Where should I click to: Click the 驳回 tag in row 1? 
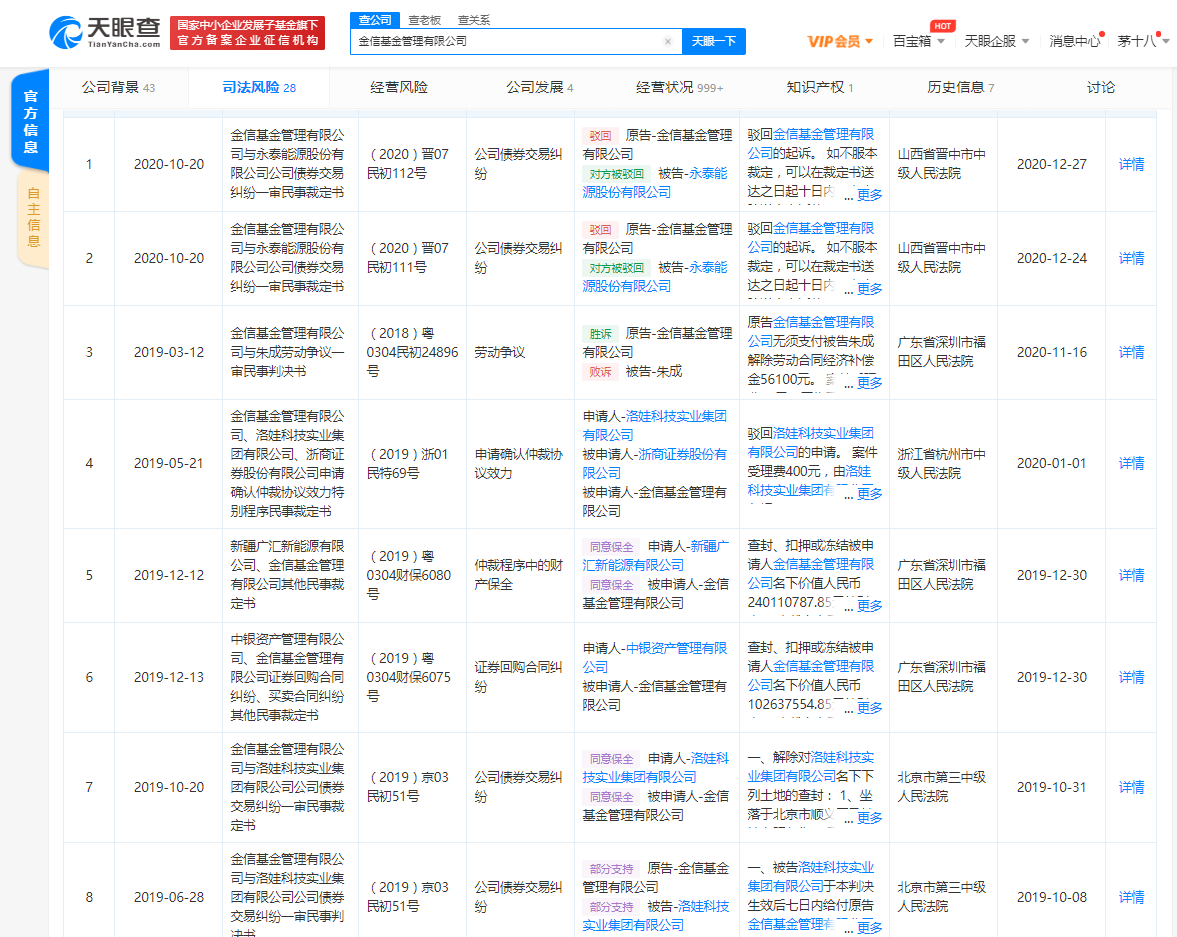(x=600, y=136)
